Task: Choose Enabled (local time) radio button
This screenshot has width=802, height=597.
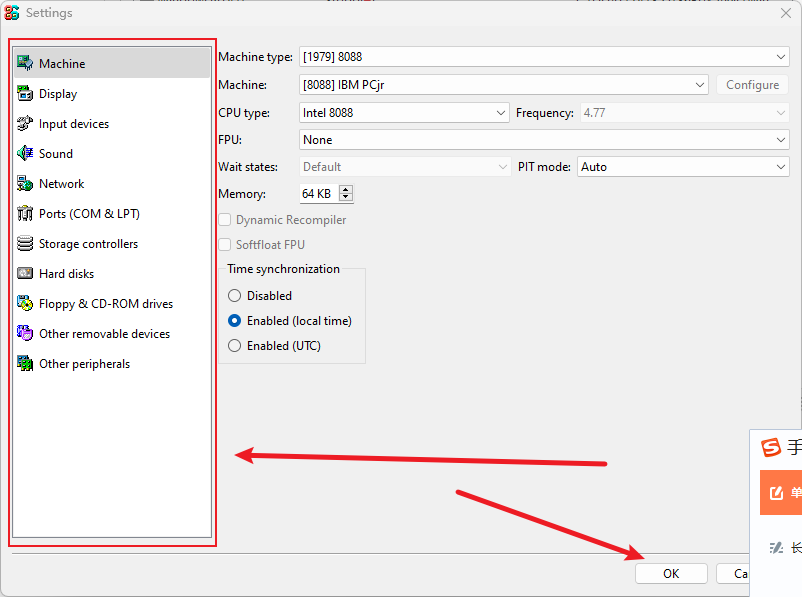Action: [235, 321]
